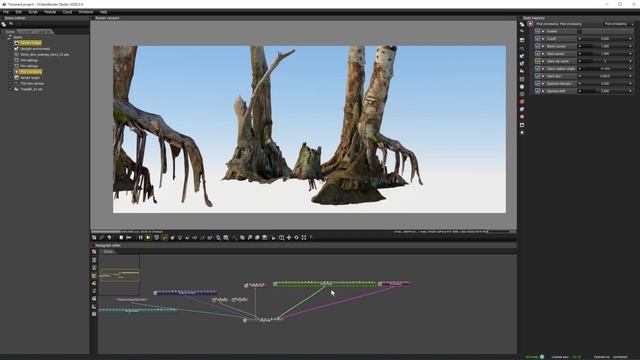Viewport: 640px width, 360px height.
Task: Click the target/crosshair diamond icon in viewport toolbar
Action: [297, 238]
